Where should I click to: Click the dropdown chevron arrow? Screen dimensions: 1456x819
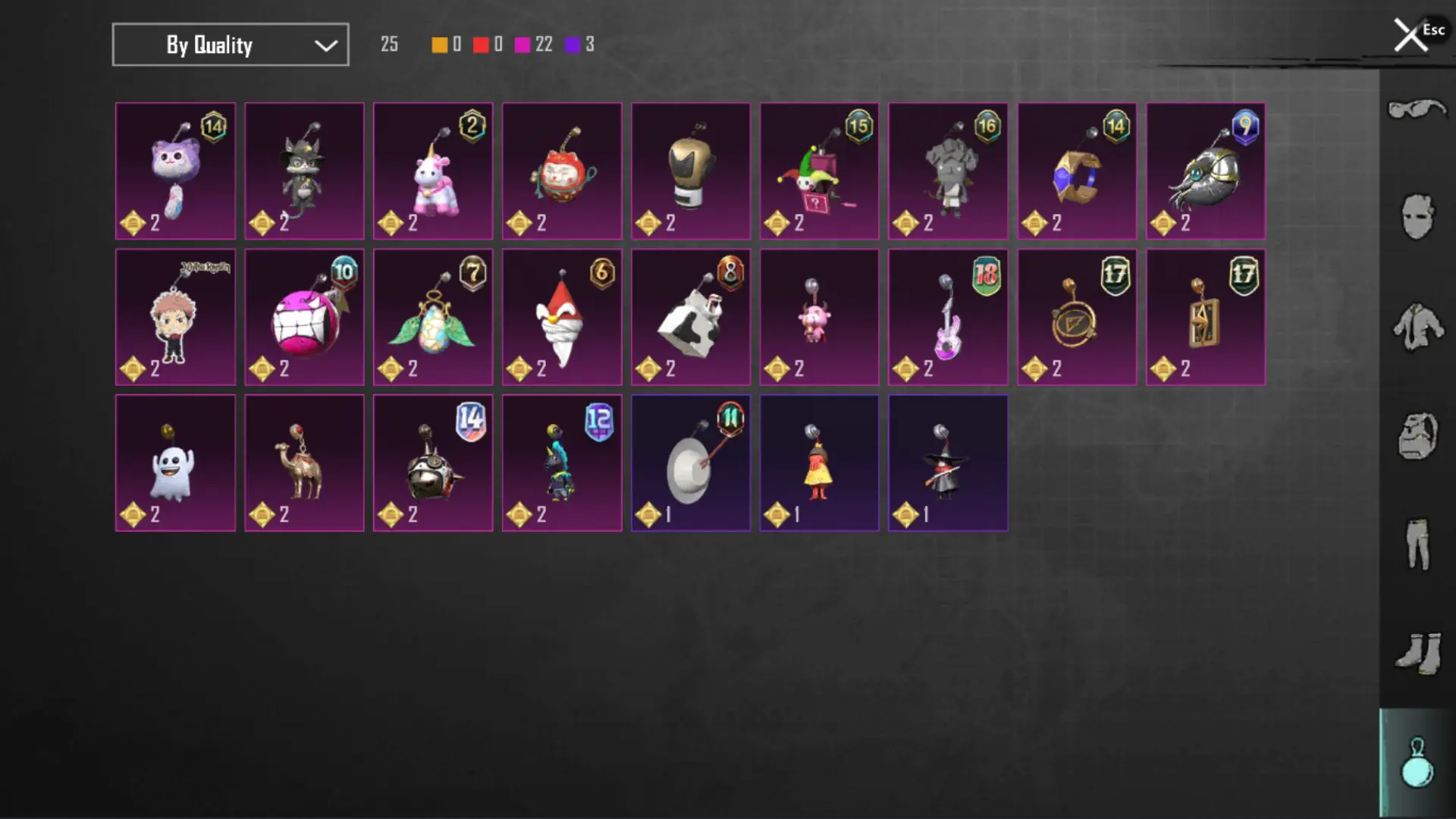click(x=326, y=45)
